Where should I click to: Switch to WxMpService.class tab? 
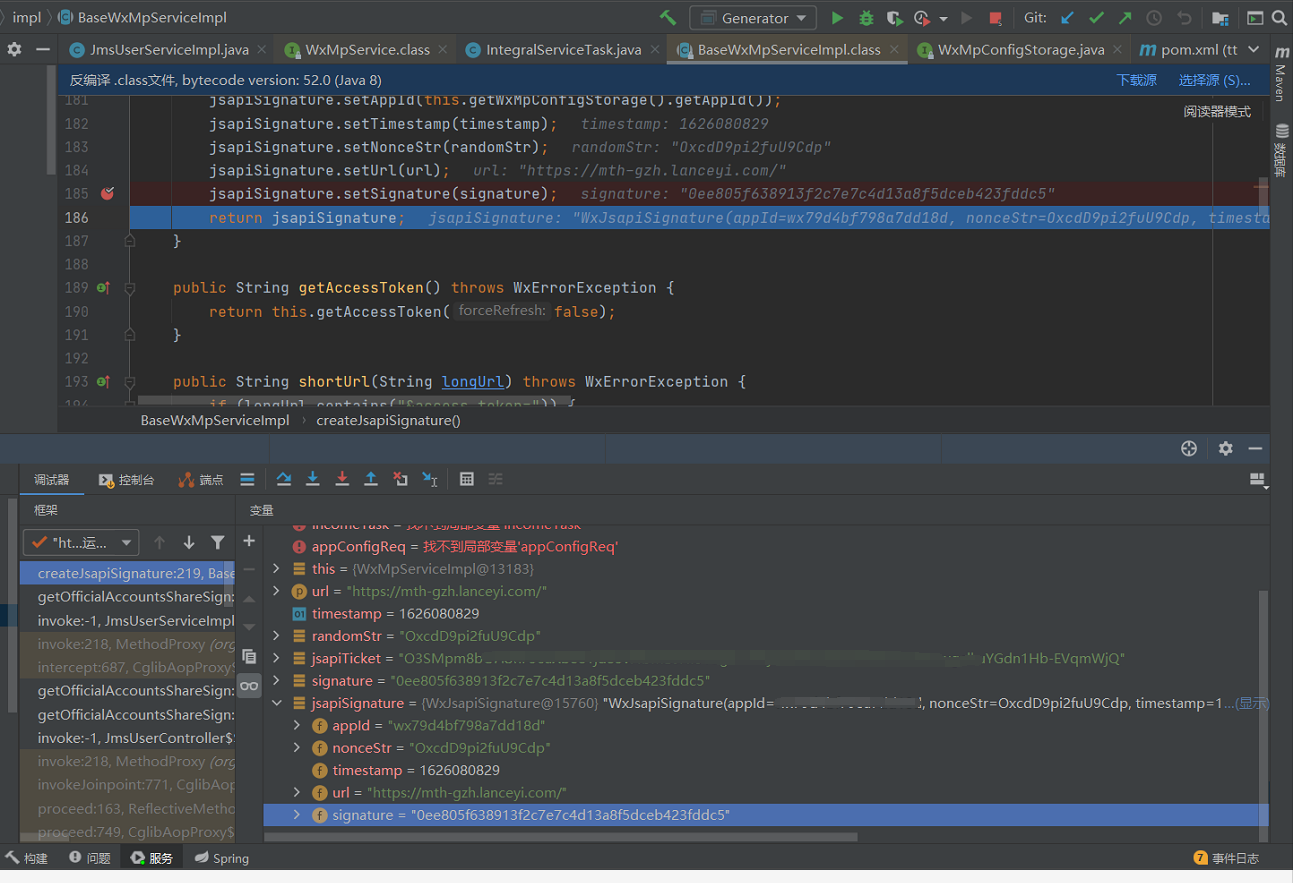(x=367, y=49)
